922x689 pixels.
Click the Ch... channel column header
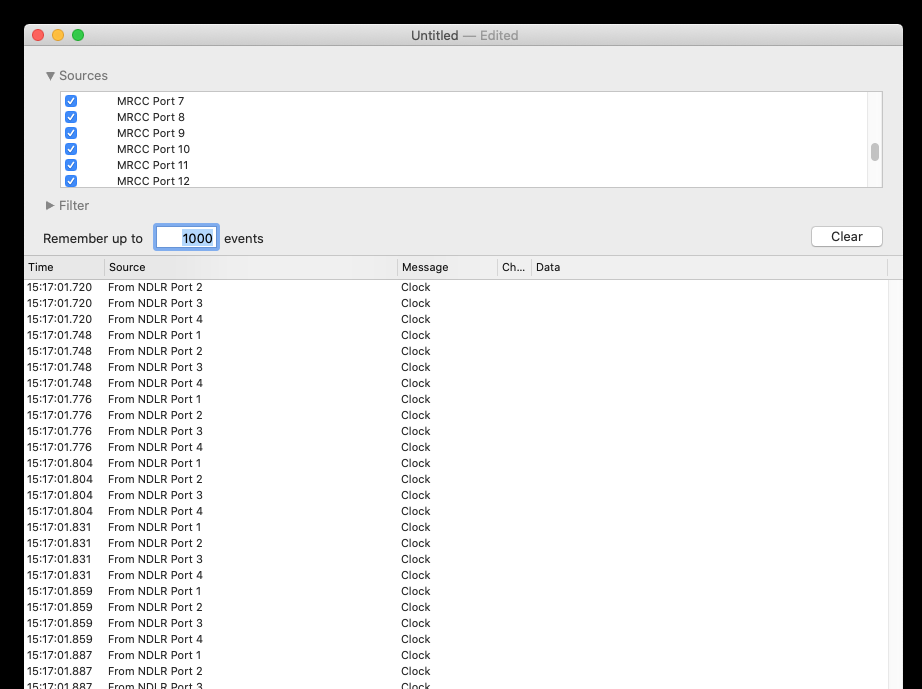pos(513,267)
